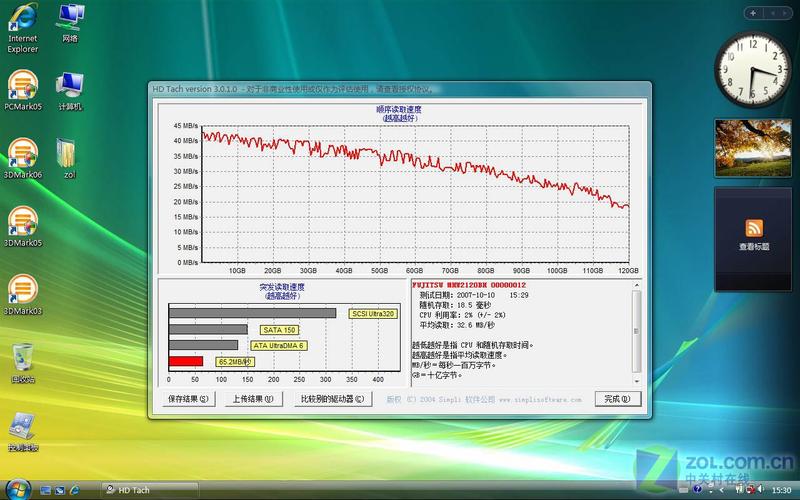Click the autumn tree slideshow gadget picture
Viewport: 800px width, 500px height.
(x=753, y=148)
